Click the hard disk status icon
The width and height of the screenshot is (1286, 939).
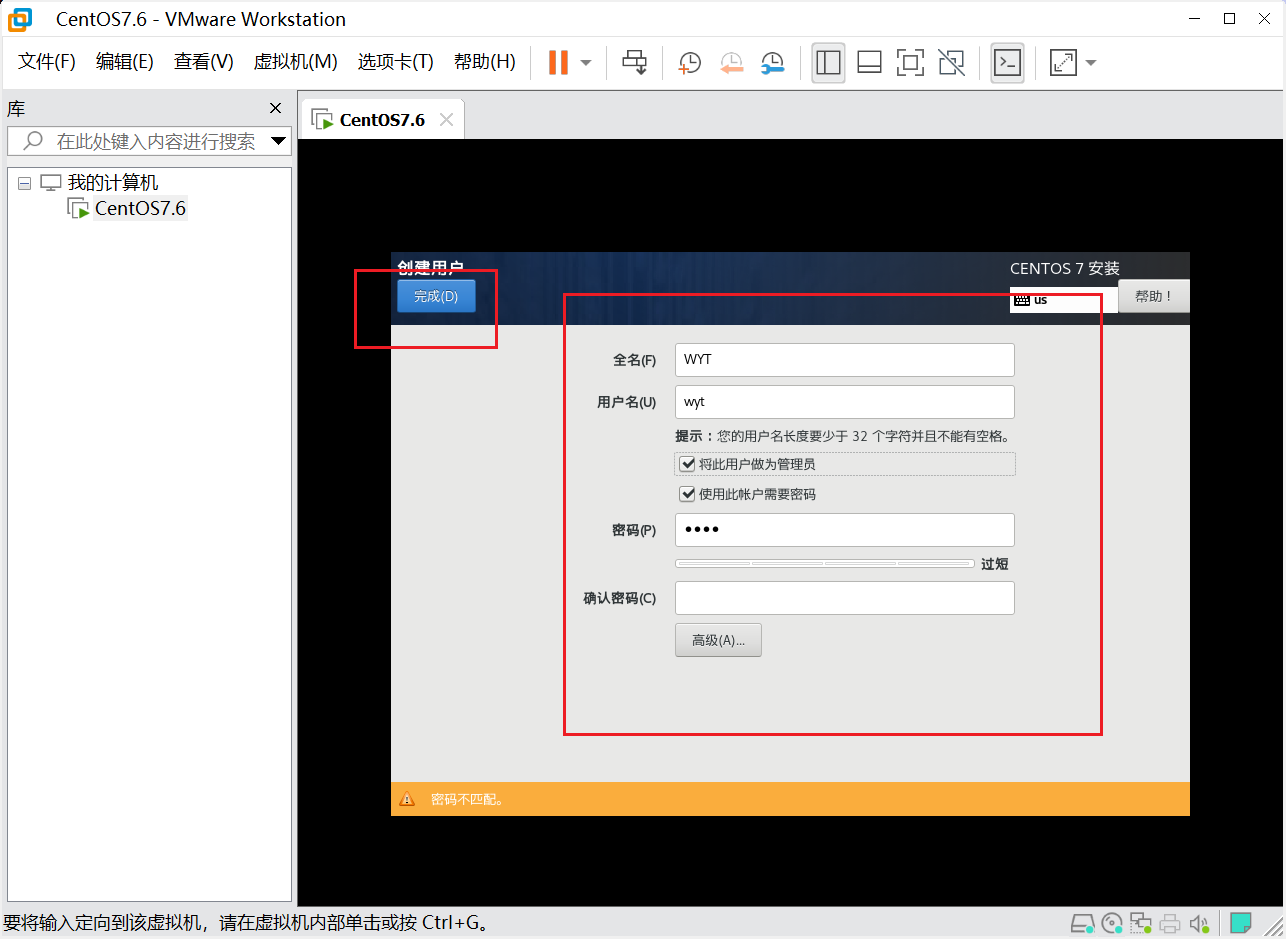tap(1082, 922)
